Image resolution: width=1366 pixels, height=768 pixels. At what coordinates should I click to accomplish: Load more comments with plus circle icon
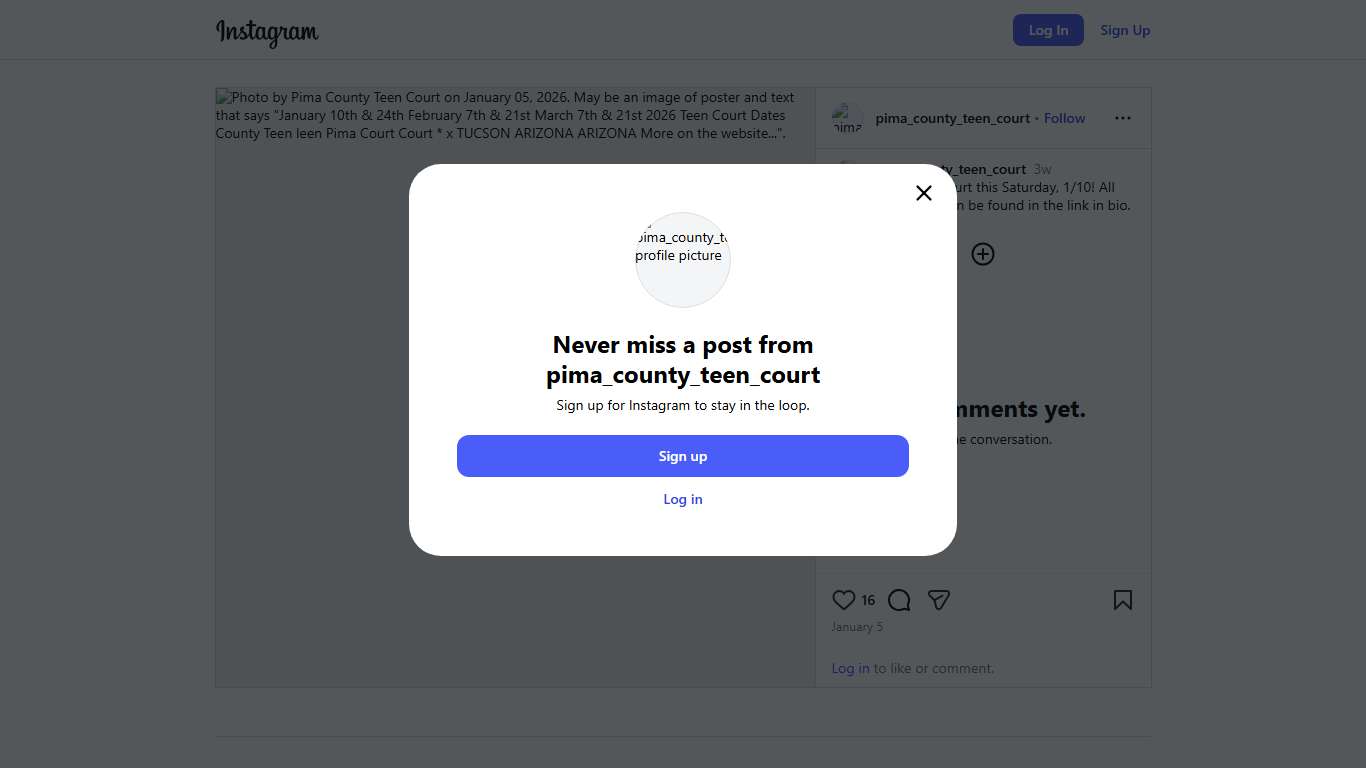(x=983, y=254)
